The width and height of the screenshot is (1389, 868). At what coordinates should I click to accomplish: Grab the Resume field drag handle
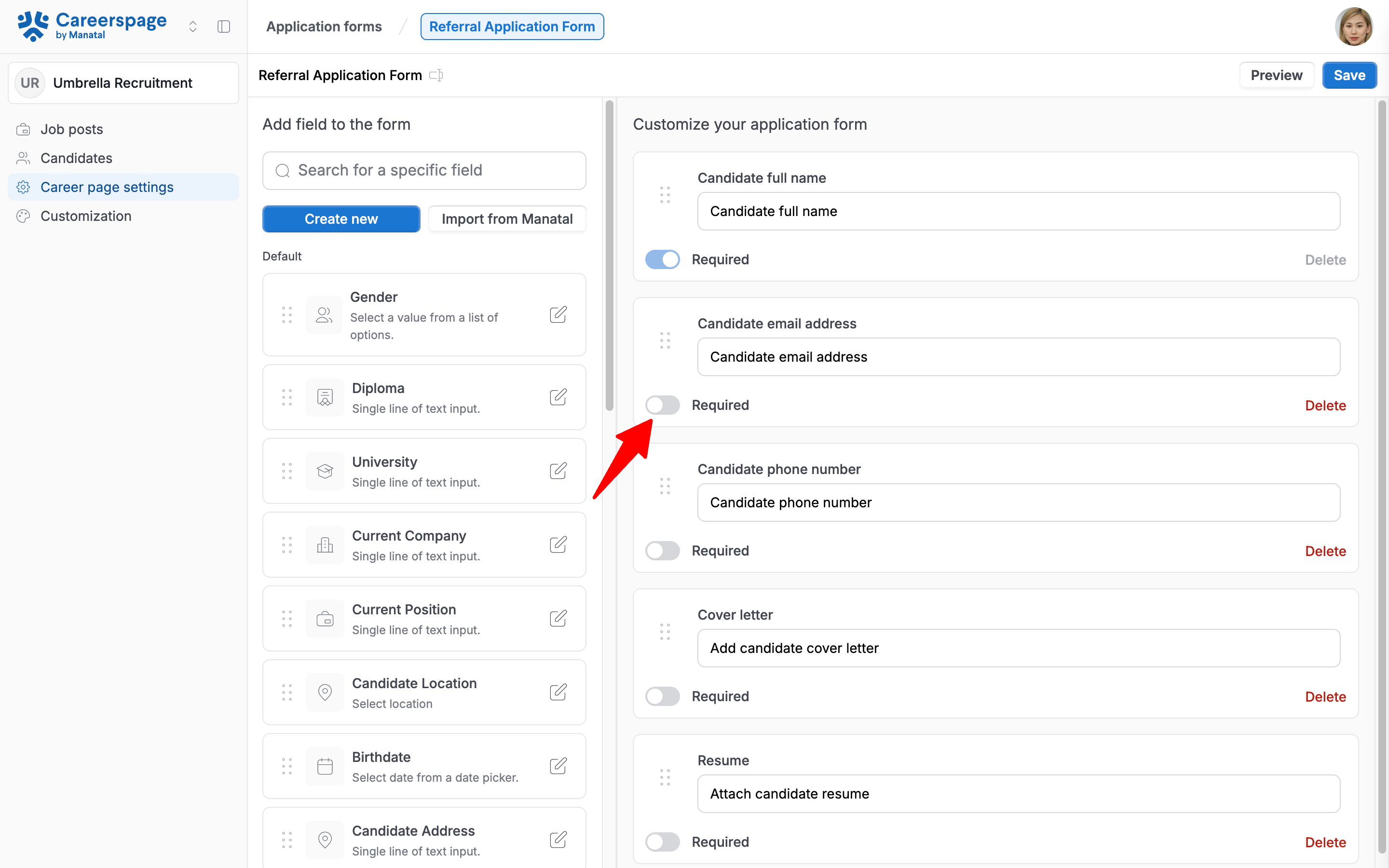[665, 777]
